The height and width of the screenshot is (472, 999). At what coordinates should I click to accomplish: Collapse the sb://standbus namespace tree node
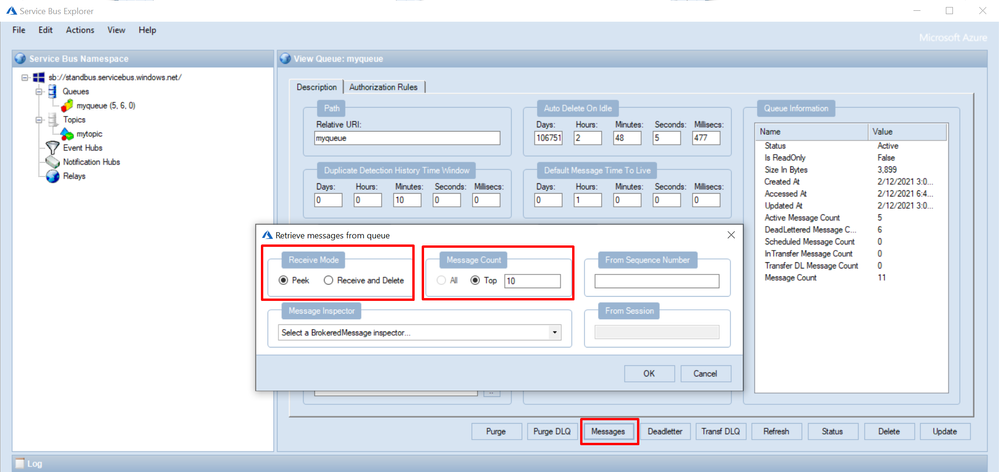click(25, 78)
